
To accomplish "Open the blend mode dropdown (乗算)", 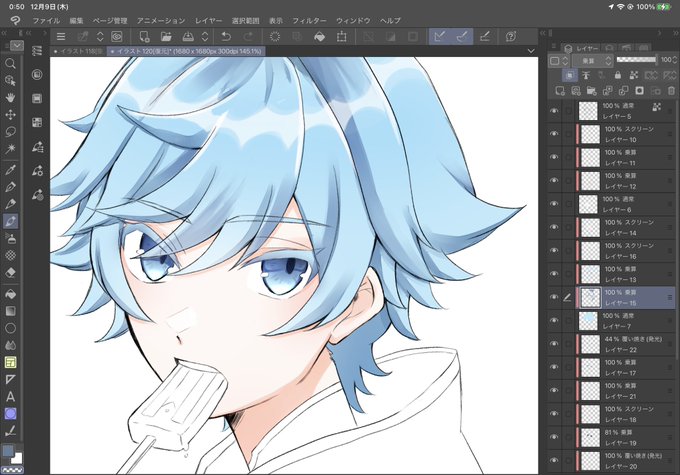I will [x=592, y=61].
